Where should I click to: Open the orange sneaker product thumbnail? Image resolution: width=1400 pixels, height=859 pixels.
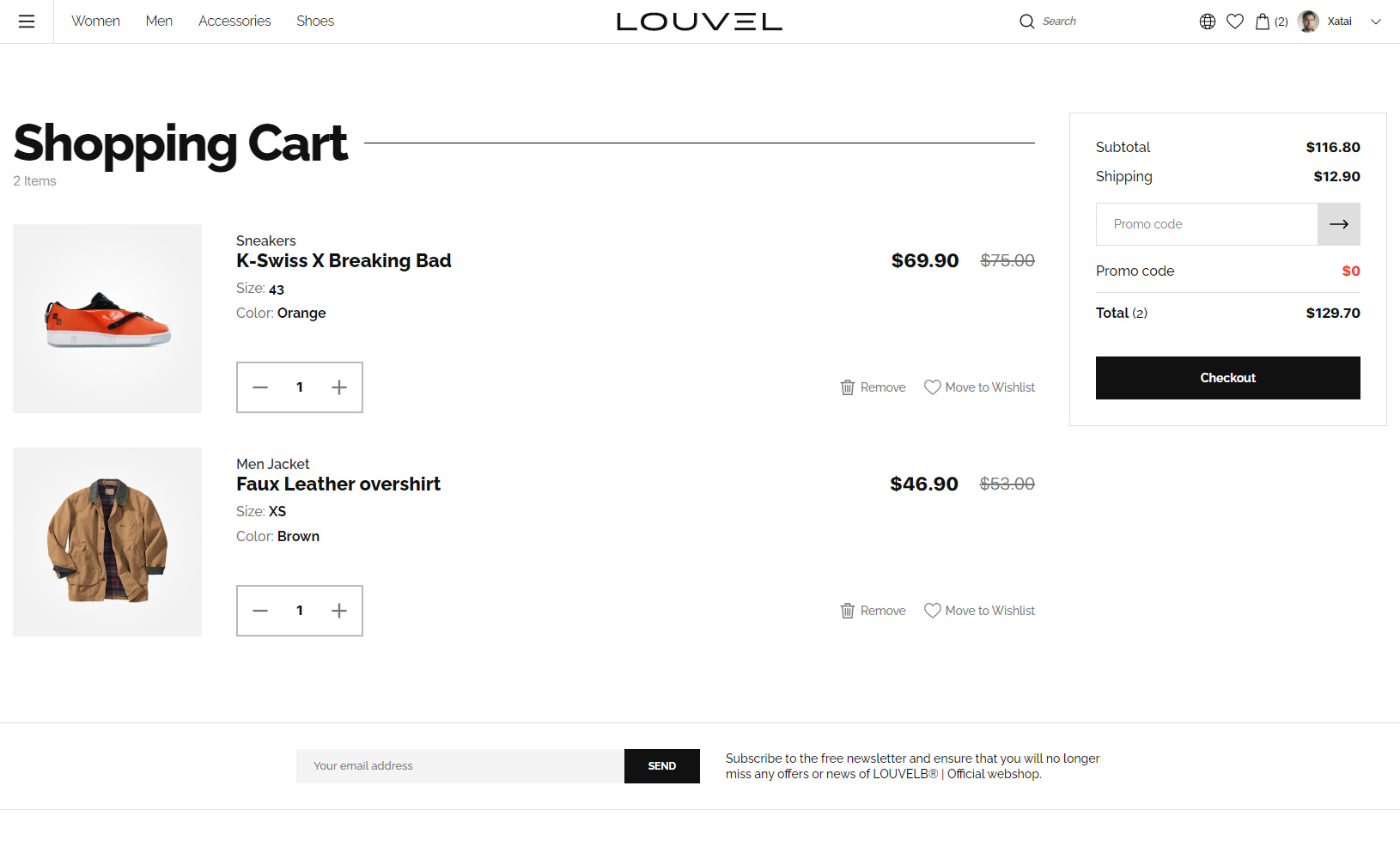[x=107, y=319]
